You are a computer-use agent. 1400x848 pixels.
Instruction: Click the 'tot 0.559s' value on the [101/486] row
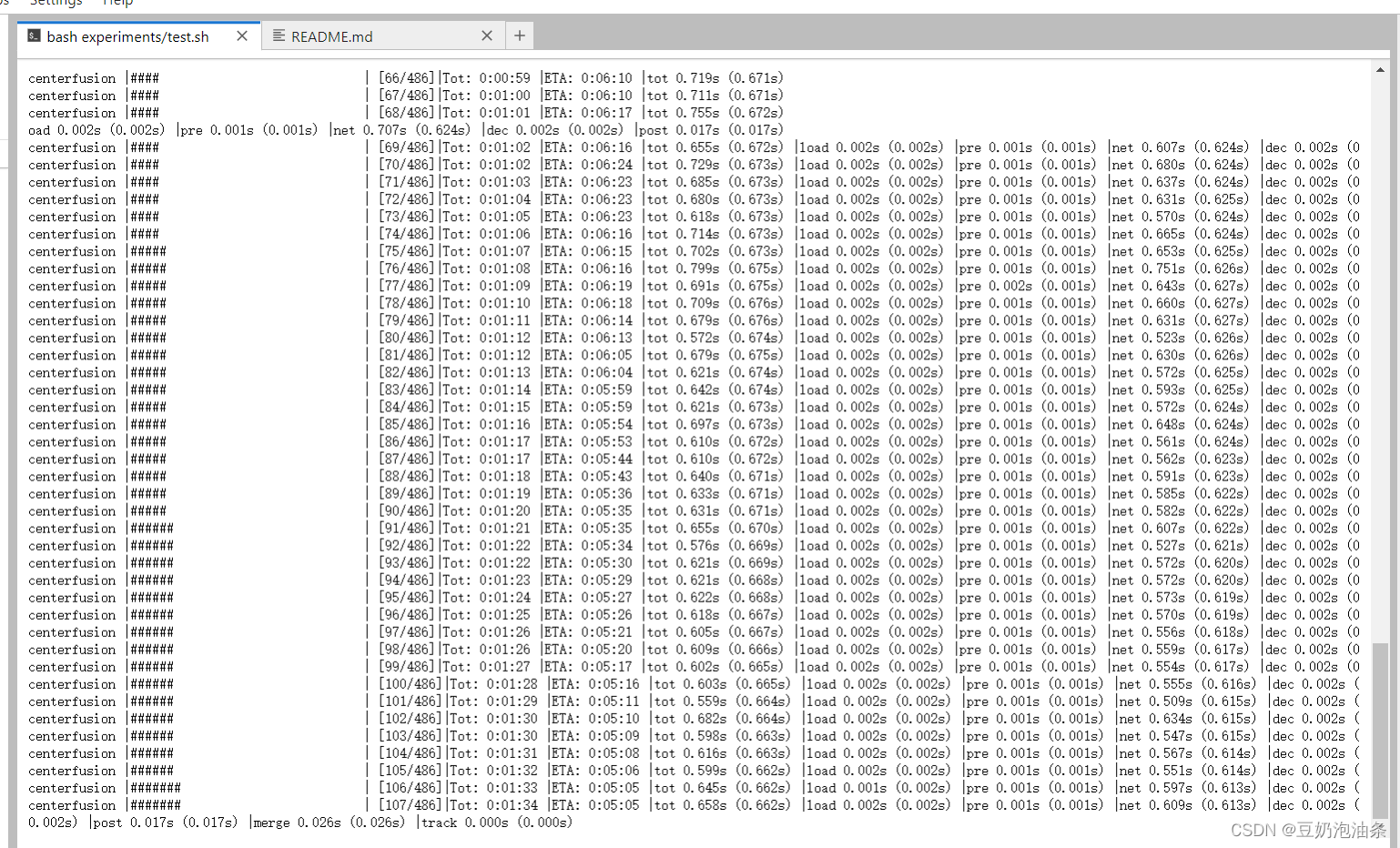point(690,702)
